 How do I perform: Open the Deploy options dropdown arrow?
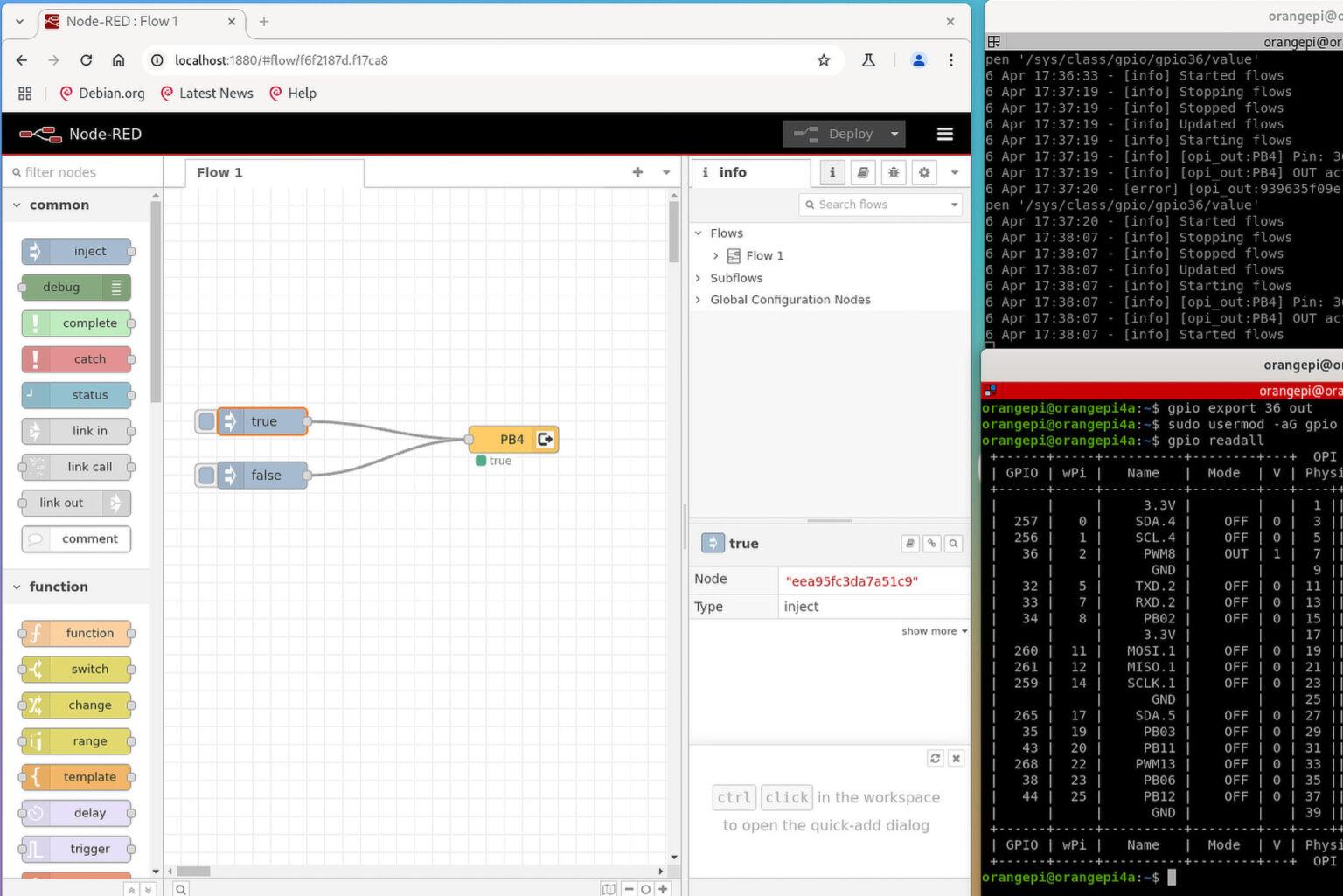coord(894,134)
